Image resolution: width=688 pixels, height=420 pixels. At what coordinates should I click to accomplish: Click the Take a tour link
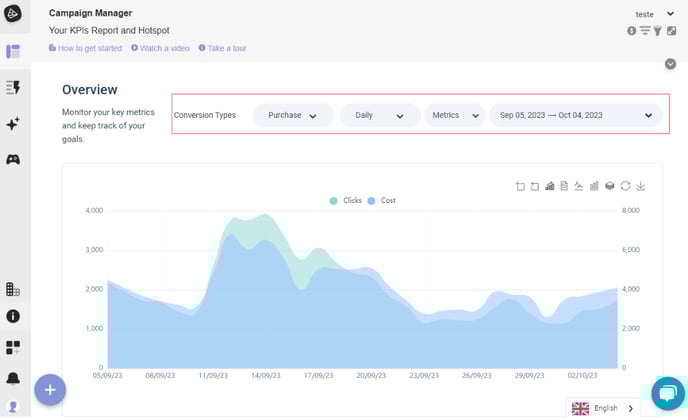(x=222, y=48)
